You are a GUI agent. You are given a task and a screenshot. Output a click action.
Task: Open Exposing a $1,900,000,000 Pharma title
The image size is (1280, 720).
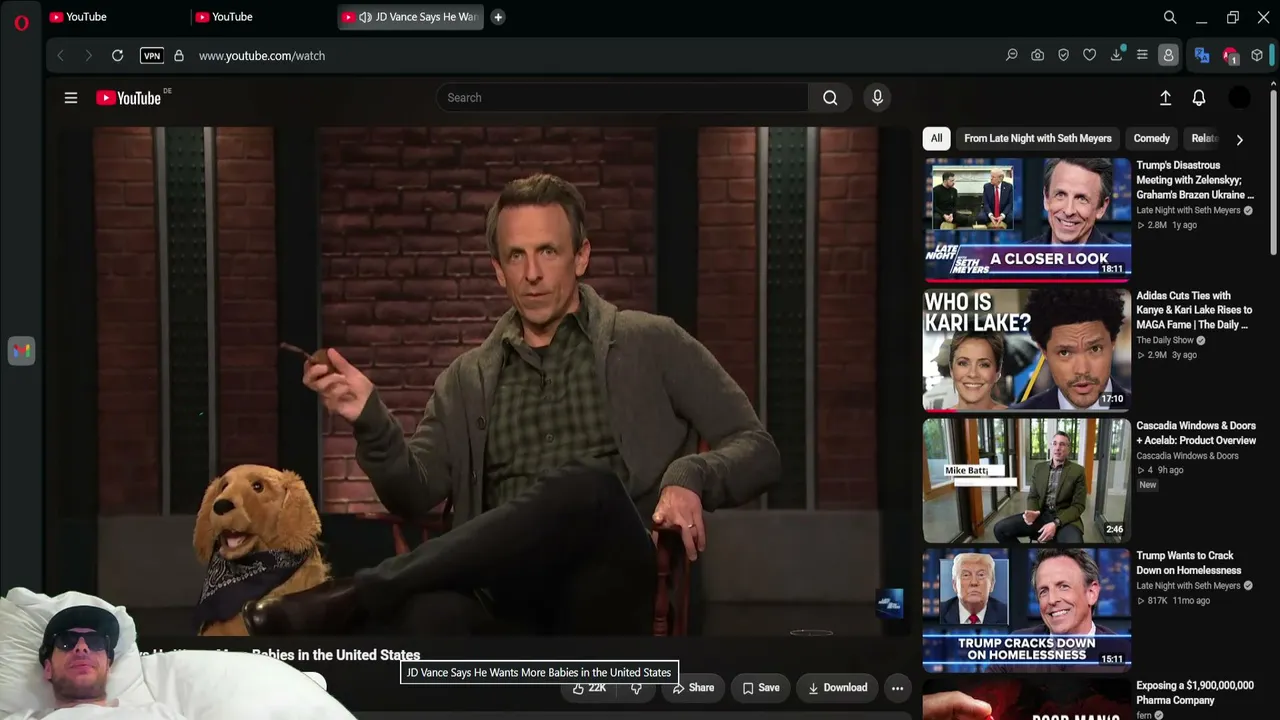[x=1195, y=693]
